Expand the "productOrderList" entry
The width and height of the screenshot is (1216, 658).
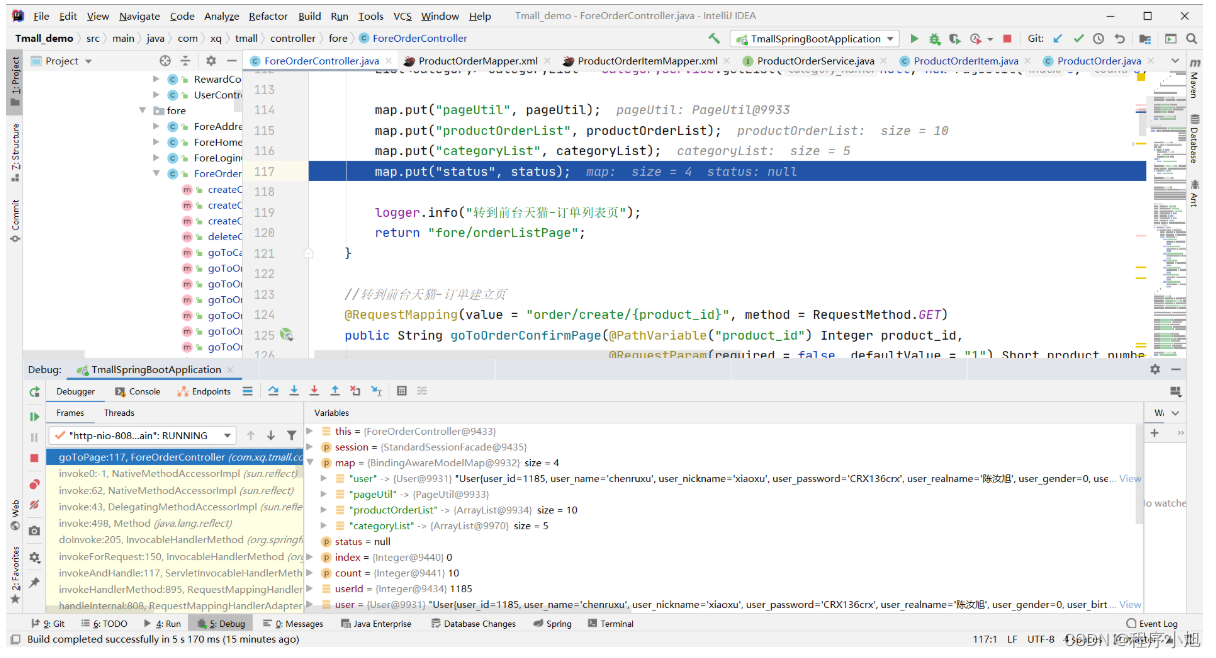(x=324, y=510)
